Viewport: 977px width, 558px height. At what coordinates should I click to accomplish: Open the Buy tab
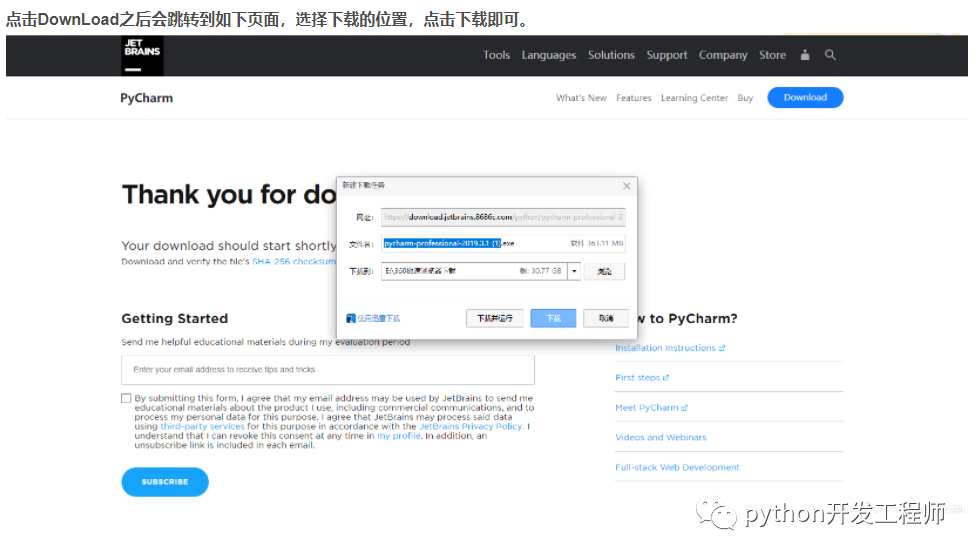(x=745, y=98)
